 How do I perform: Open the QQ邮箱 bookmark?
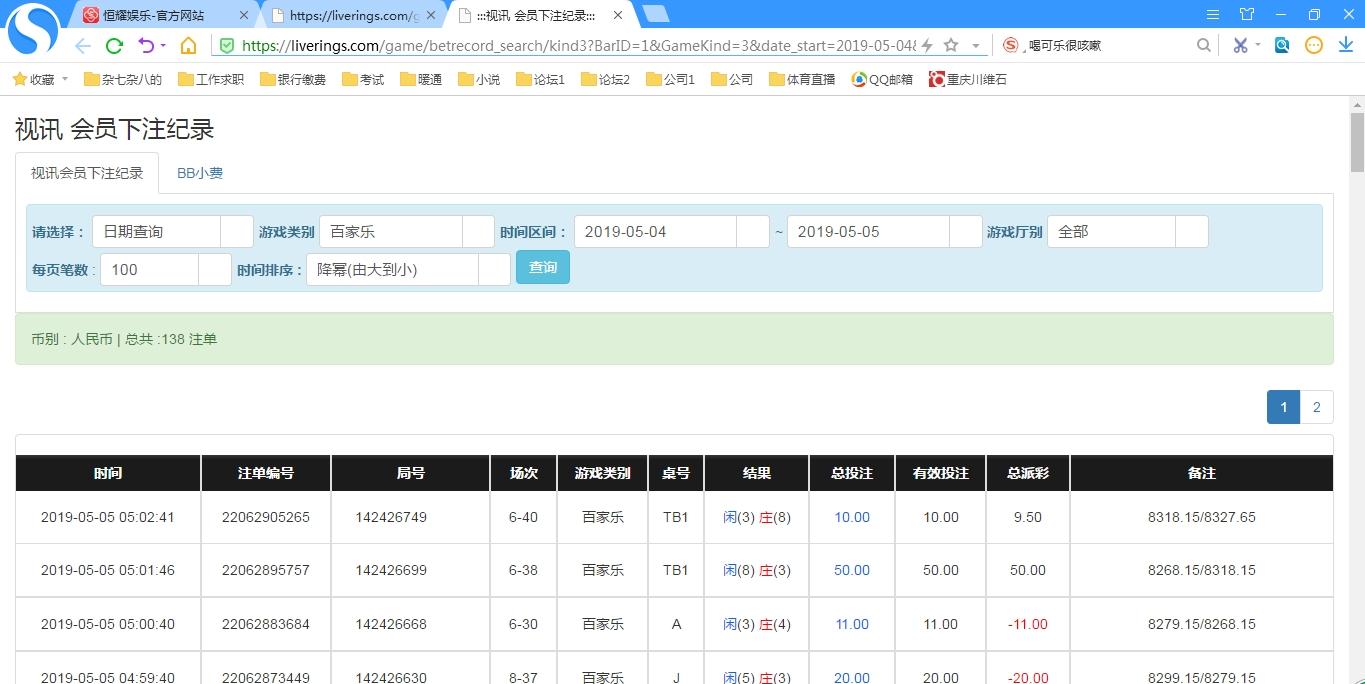pos(882,79)
